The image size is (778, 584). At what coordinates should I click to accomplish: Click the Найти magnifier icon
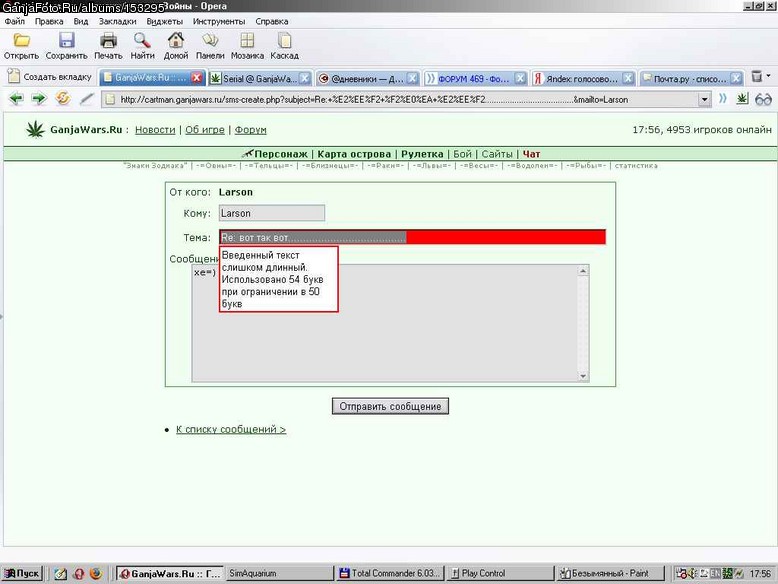pos(142,41)
